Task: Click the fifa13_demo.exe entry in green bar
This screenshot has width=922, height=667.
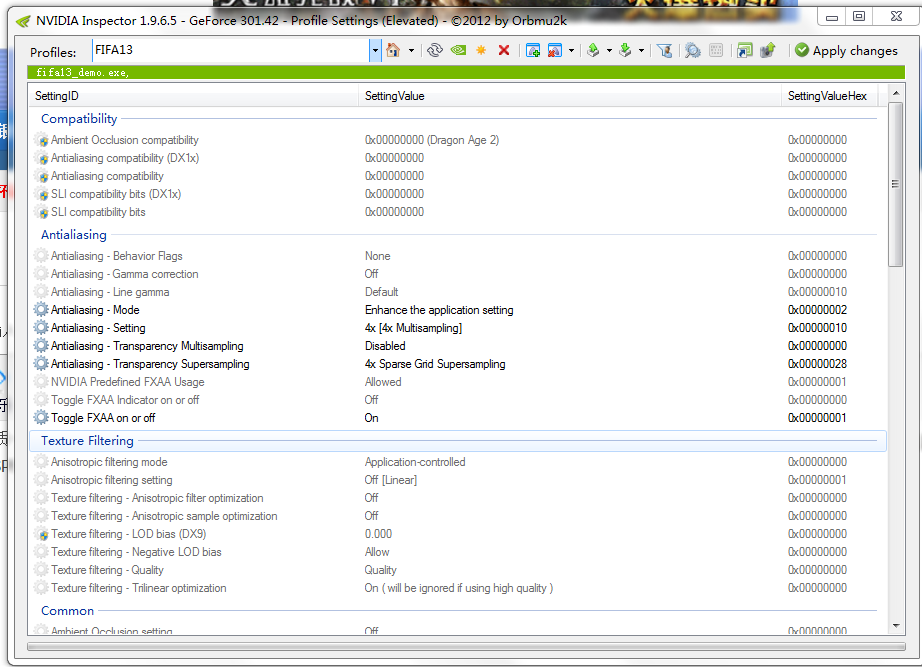Action: (82, 72)
